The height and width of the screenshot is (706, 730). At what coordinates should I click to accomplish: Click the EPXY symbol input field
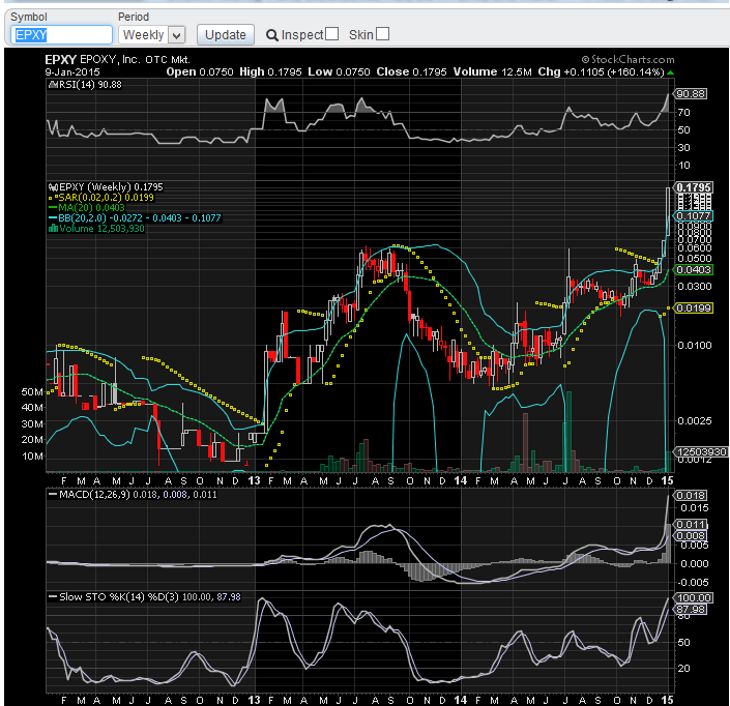click(x=61, y=35)
